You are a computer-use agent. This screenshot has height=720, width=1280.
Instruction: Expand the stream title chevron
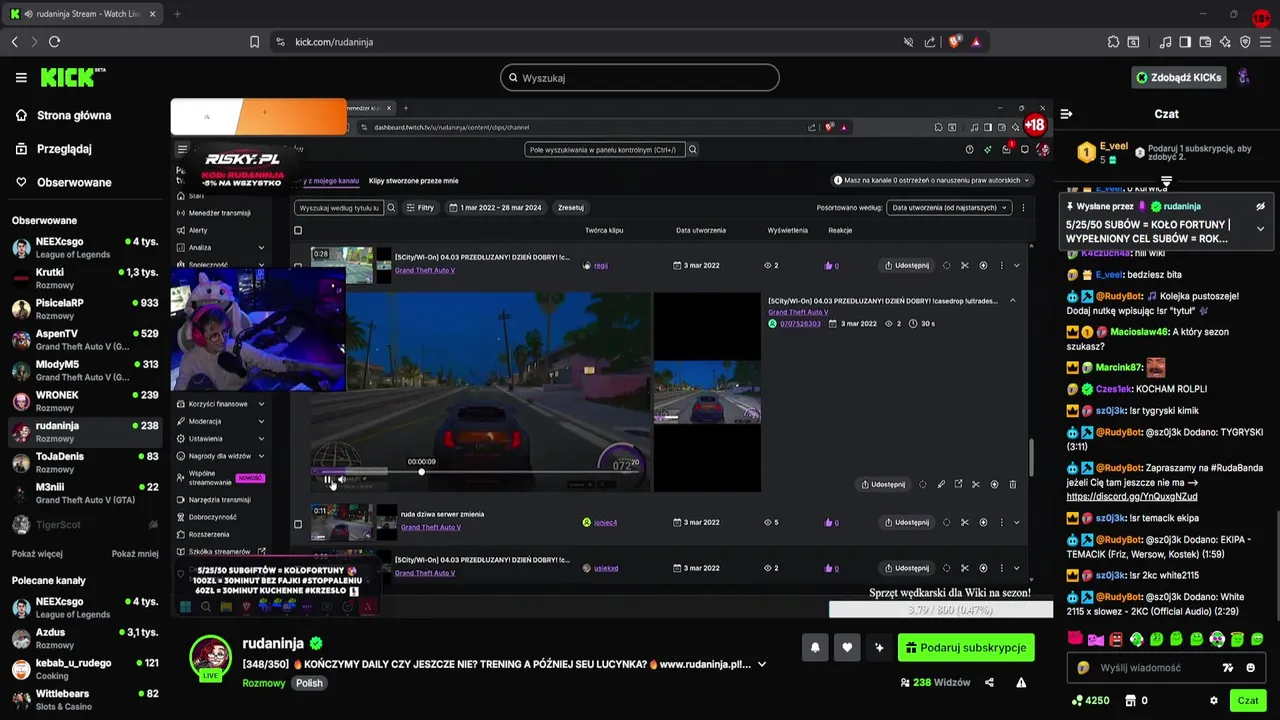click(762, 664)
